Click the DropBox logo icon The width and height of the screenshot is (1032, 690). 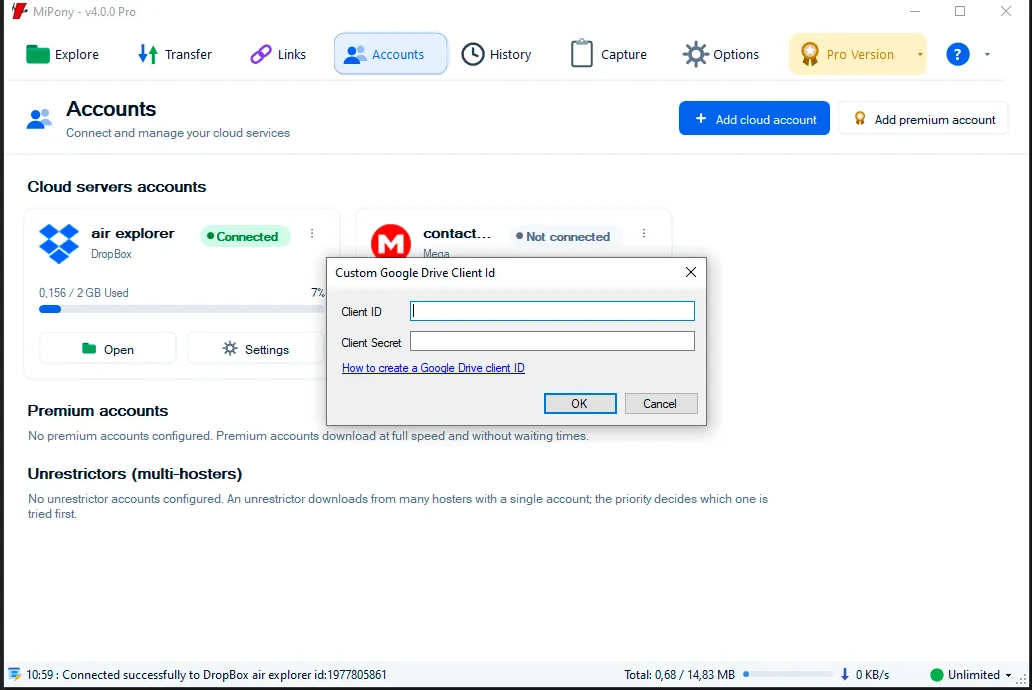(x=59, y=243)
